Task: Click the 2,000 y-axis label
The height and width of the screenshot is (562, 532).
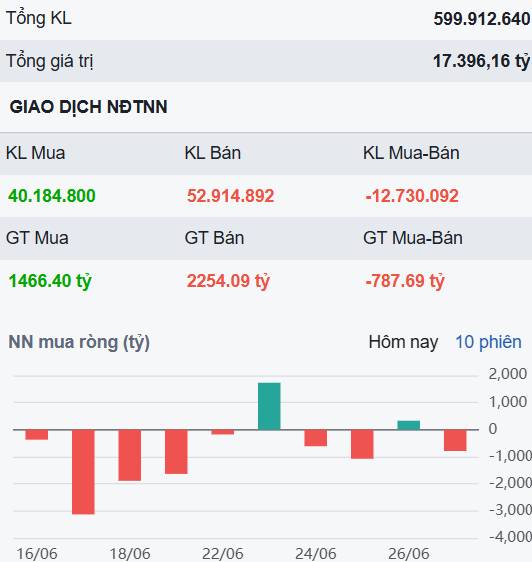Action: coord(508,374)
